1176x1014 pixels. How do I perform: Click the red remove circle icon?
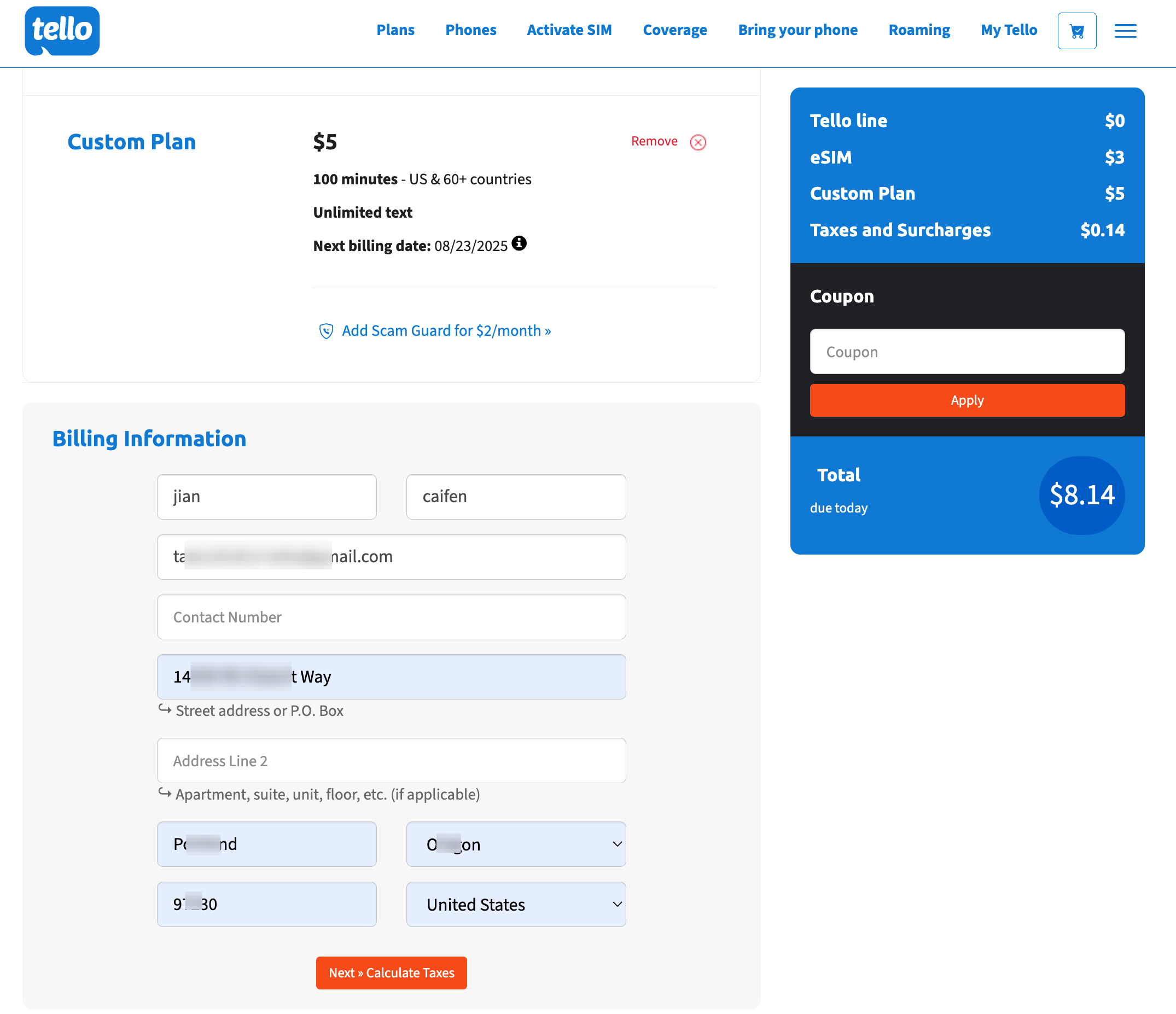pyautogui.click(x=697, y=142)
